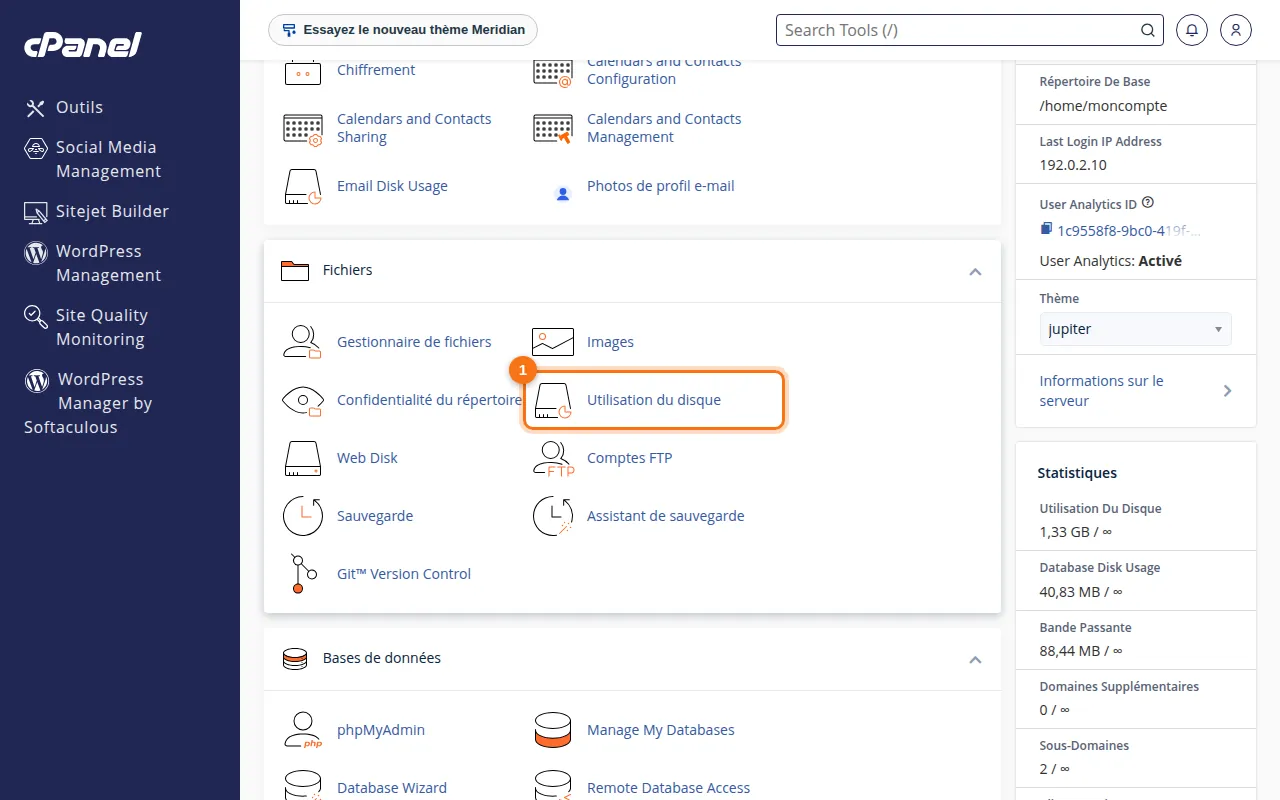Click Essayez le nouveau thème Meridian button

click(x=403, y=30)
